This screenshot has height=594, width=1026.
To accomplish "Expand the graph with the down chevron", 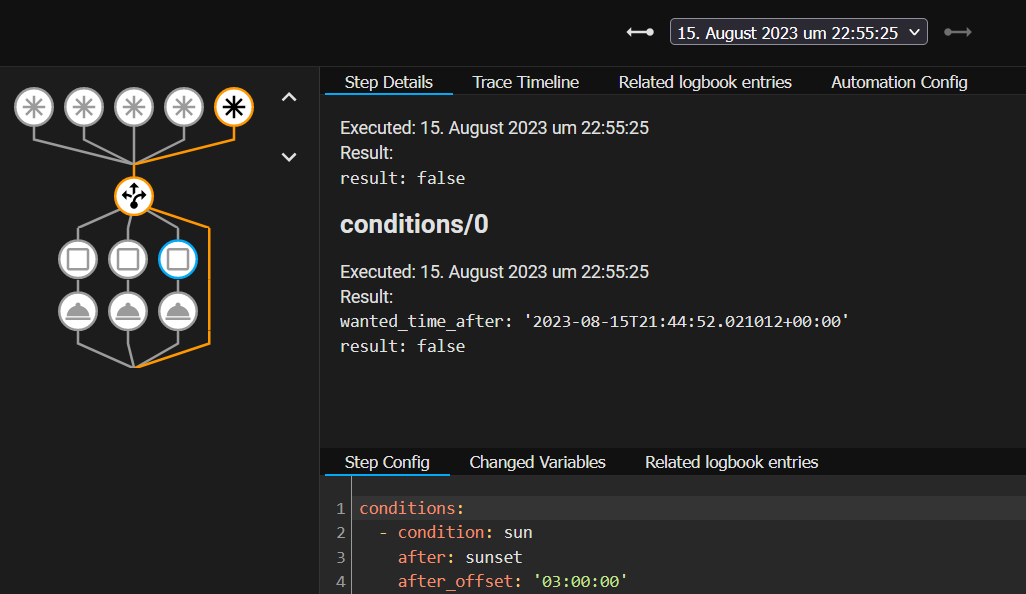I will tap(289, 157).
